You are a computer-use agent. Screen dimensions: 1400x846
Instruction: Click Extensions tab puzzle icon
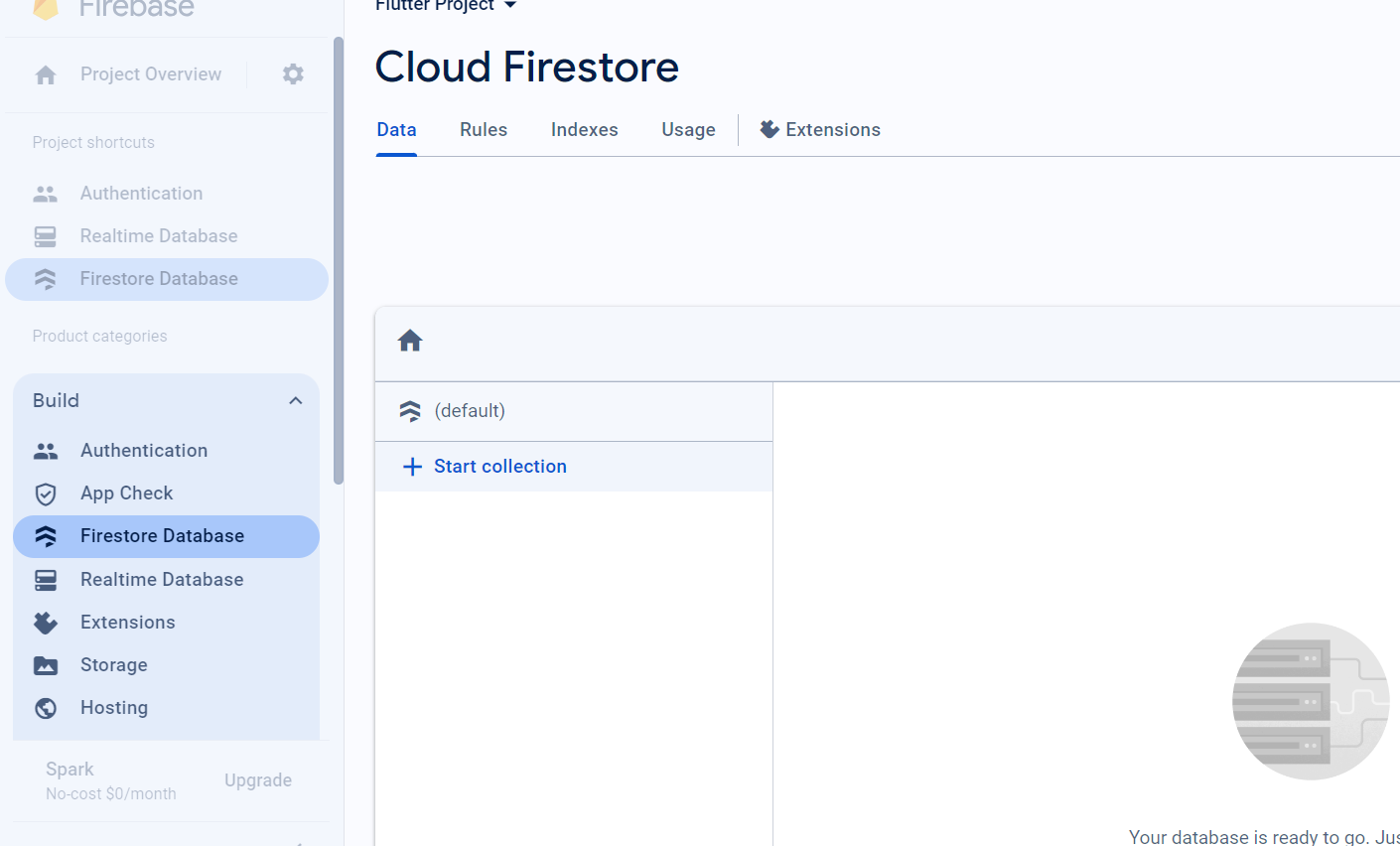coord(770,129)
